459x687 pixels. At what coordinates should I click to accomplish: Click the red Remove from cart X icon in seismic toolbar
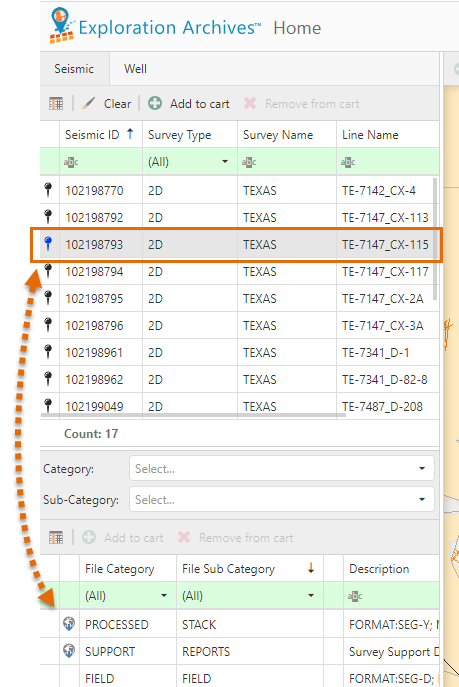[250, 103]
